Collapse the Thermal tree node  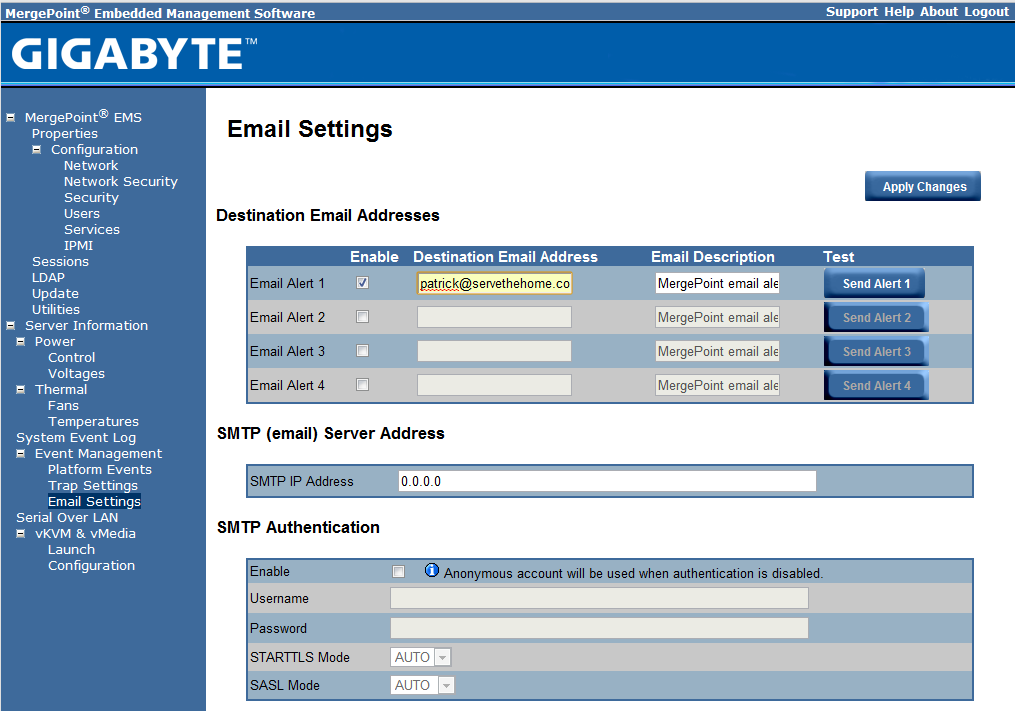click(x=21, y=389)
